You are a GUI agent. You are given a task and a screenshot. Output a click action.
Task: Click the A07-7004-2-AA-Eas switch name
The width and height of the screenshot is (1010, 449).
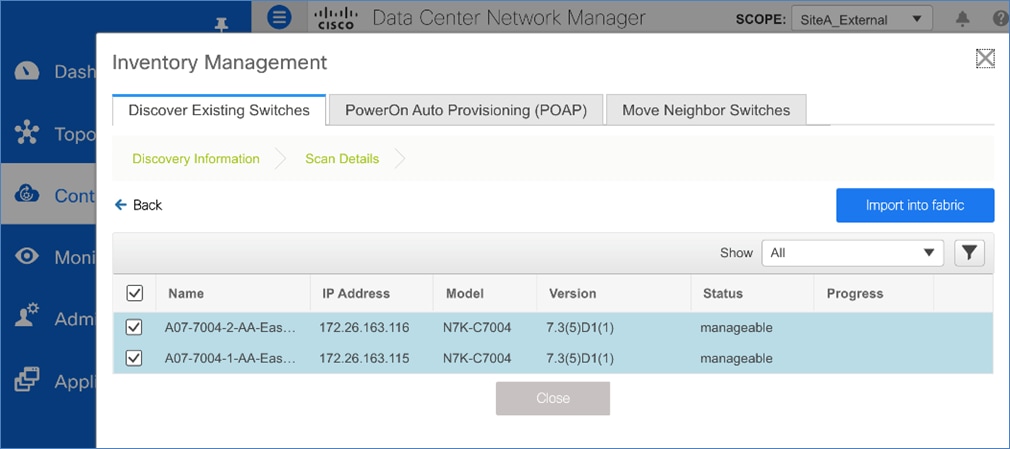[x=230, y=328]
